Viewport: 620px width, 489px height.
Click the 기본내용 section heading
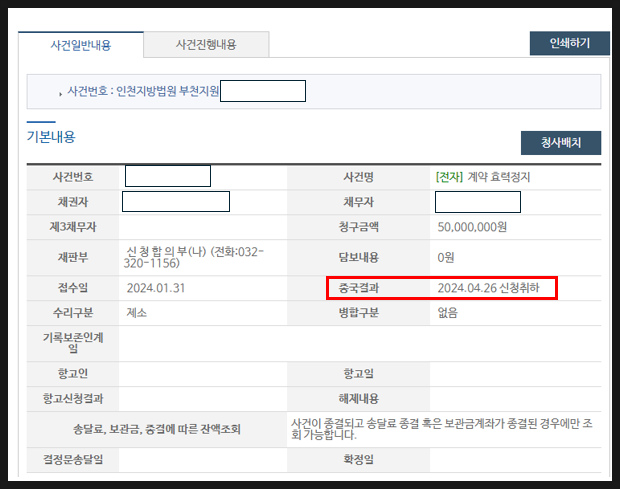(x=51, y=137)
